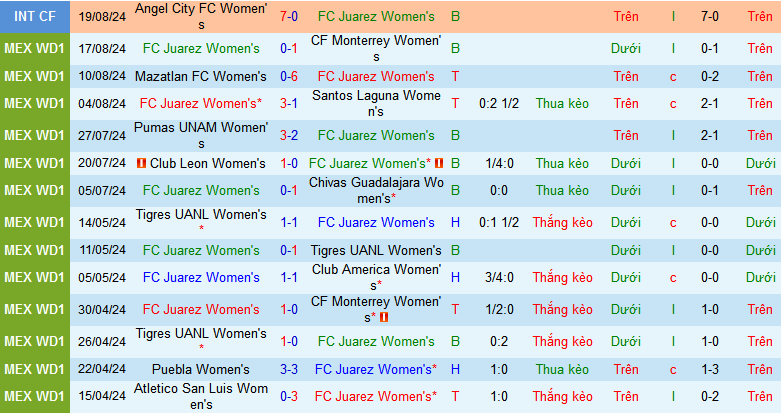Click red card icon under CF Monterrey on 30/04/24
The height and width of the screenshot is (413, 781).
tap(385, 317)
